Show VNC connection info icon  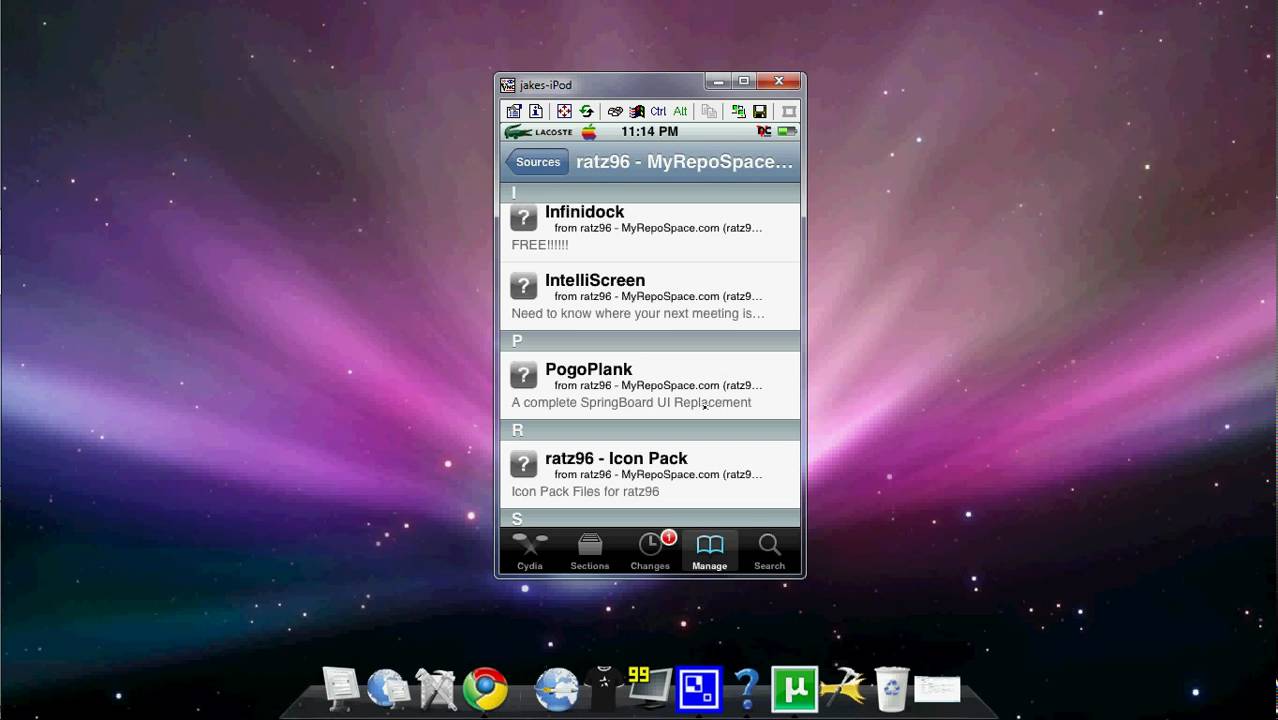(536, 111)
